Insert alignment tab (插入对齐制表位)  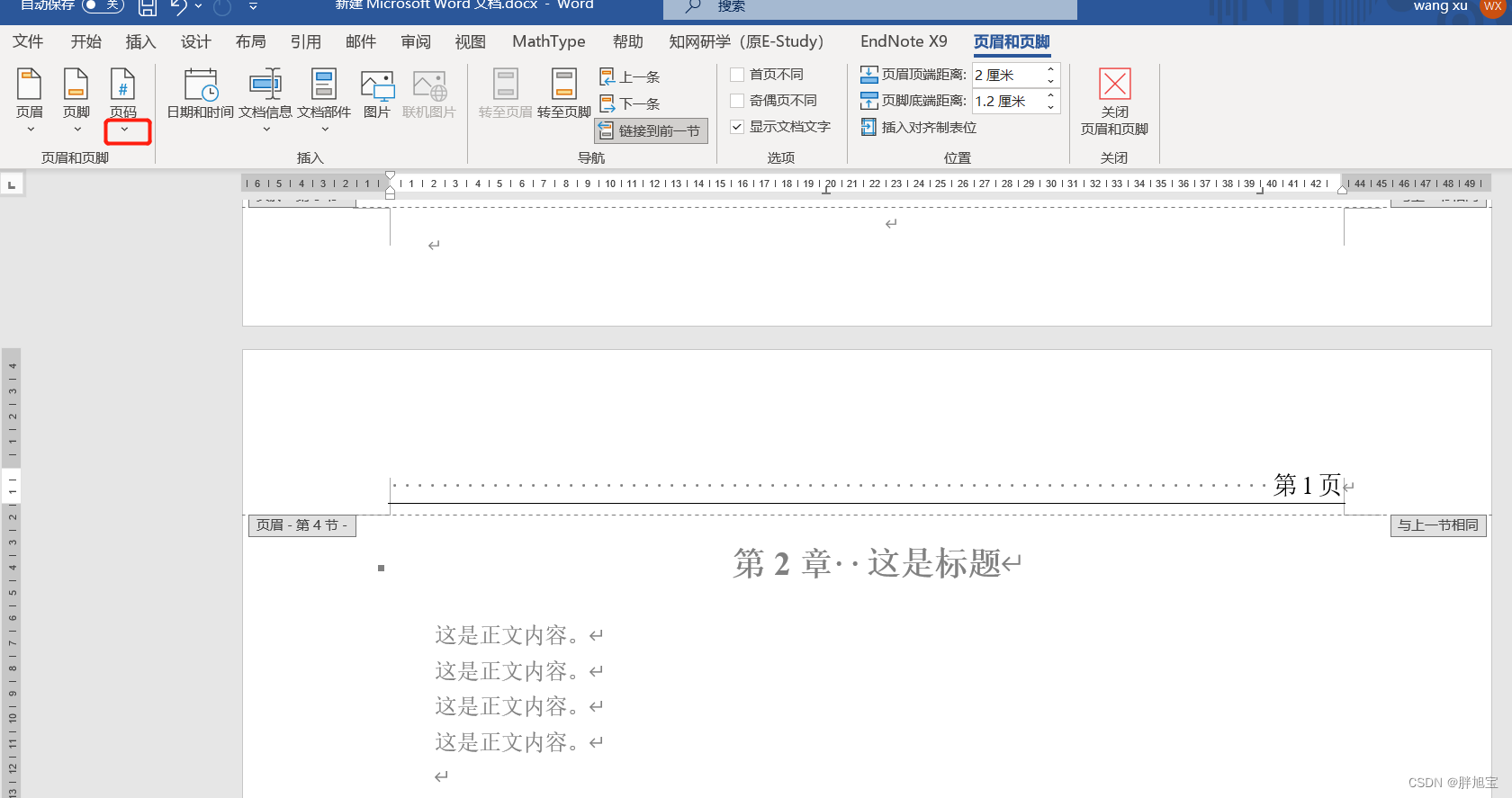coord(919,127)
